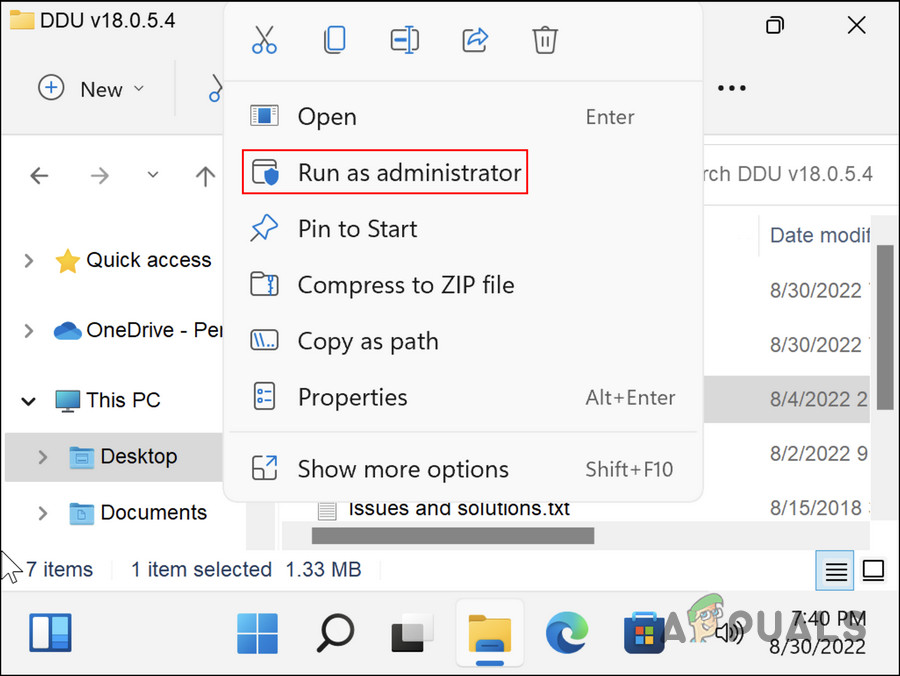Choose Compress to ZIP file
Screen dimensions: 900x676
pyautogui.click(x=405, y=285)
